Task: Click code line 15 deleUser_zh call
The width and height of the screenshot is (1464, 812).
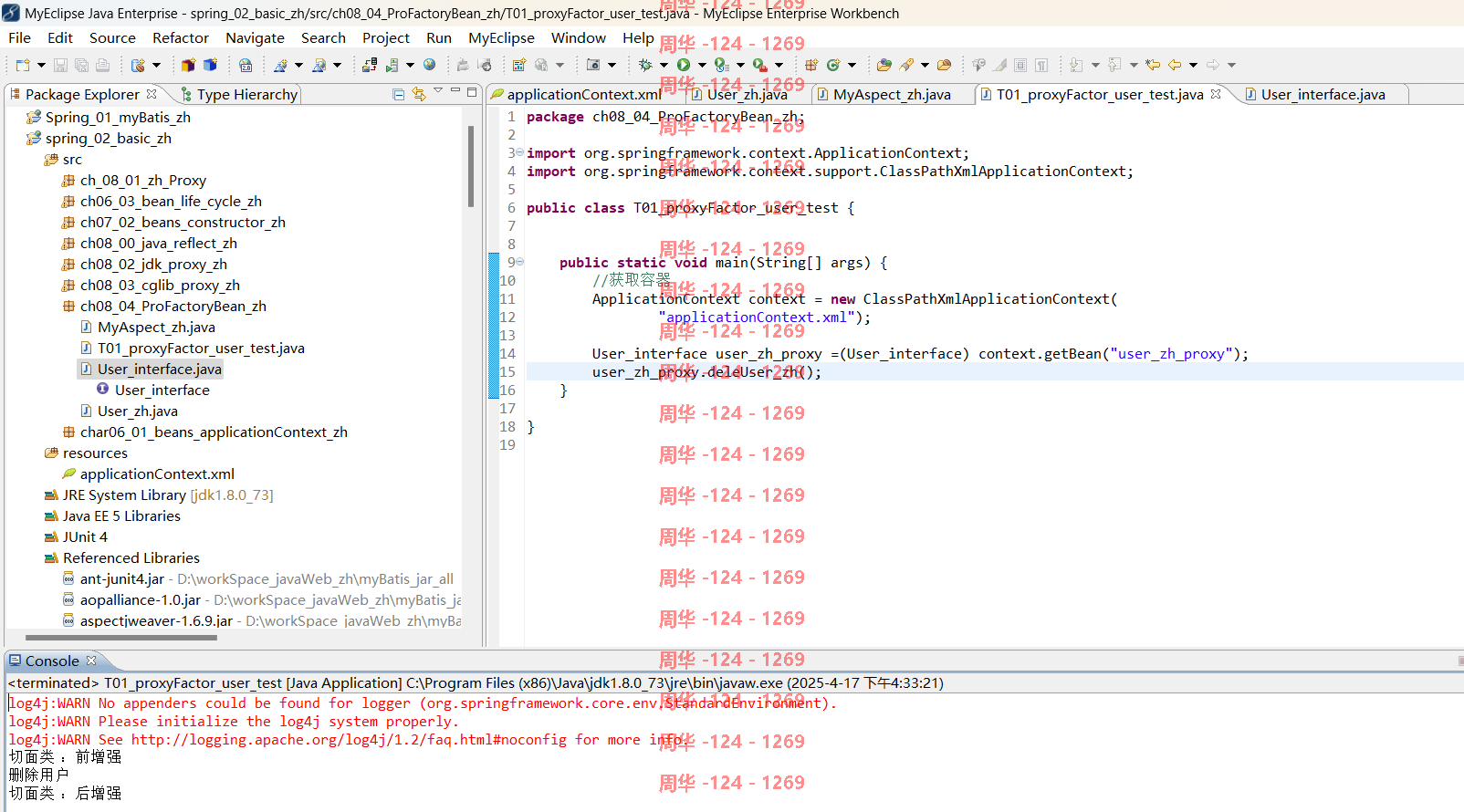Action: tap(706, 371)
